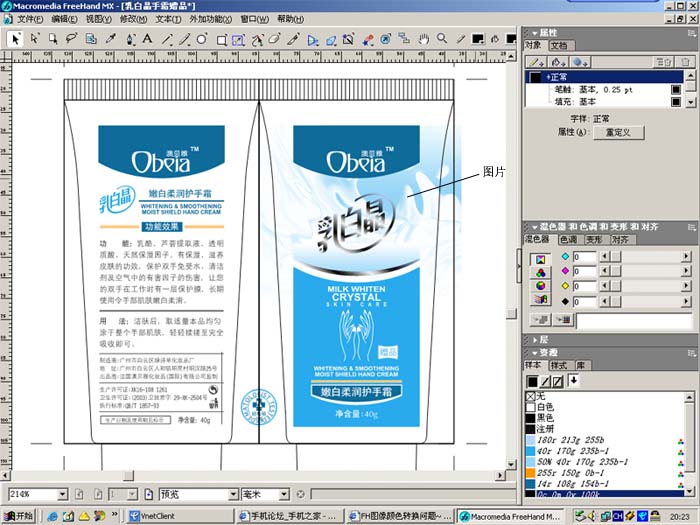Viewport: 700px width, 525px height.
Task: Click the add fill attribute icon
Action: 558,62
